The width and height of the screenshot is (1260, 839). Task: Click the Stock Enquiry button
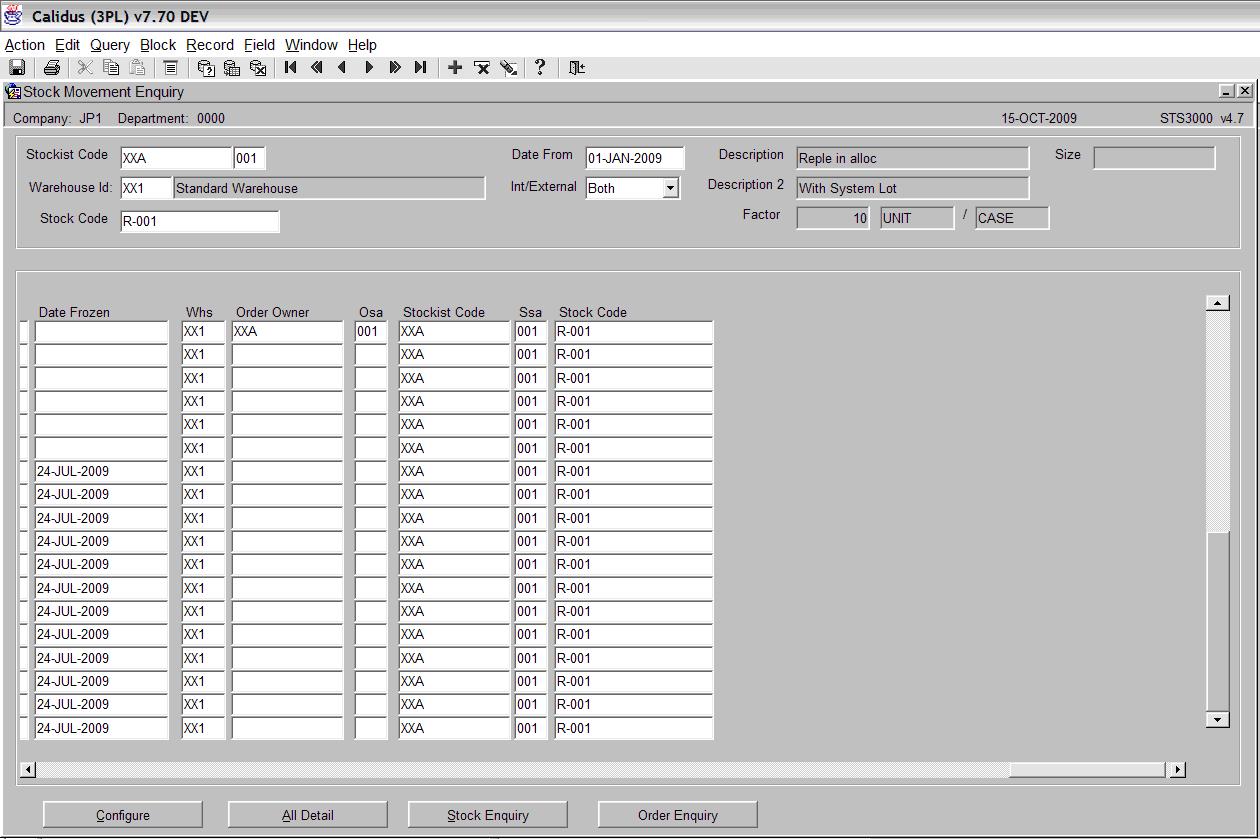click(488, 815)
